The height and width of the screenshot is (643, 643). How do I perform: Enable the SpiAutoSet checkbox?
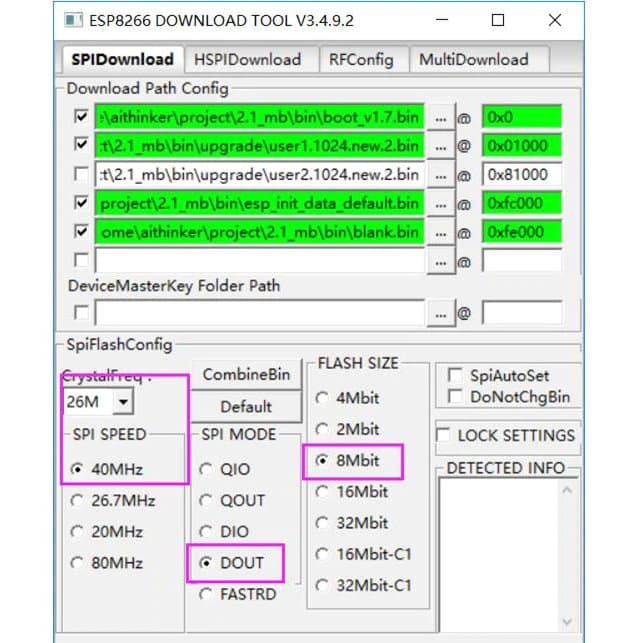coord(455,375)
